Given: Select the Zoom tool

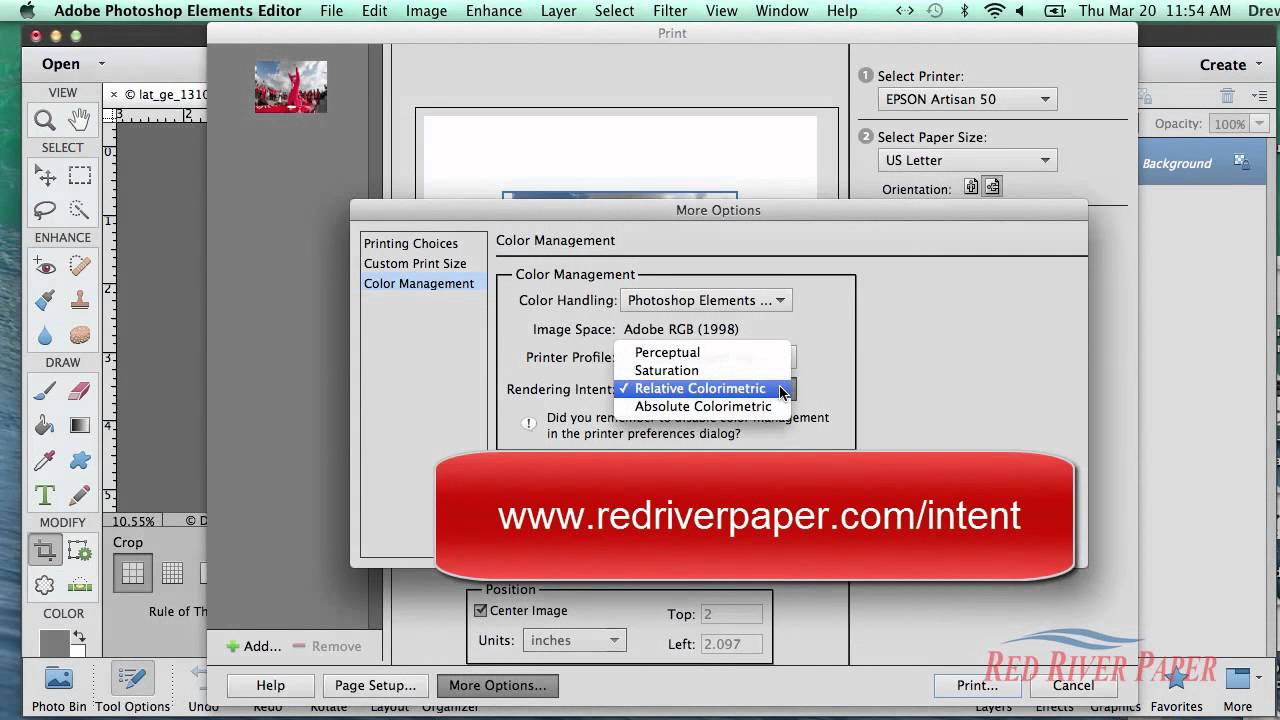Looking at the screenshot, I should pos(45,121).
